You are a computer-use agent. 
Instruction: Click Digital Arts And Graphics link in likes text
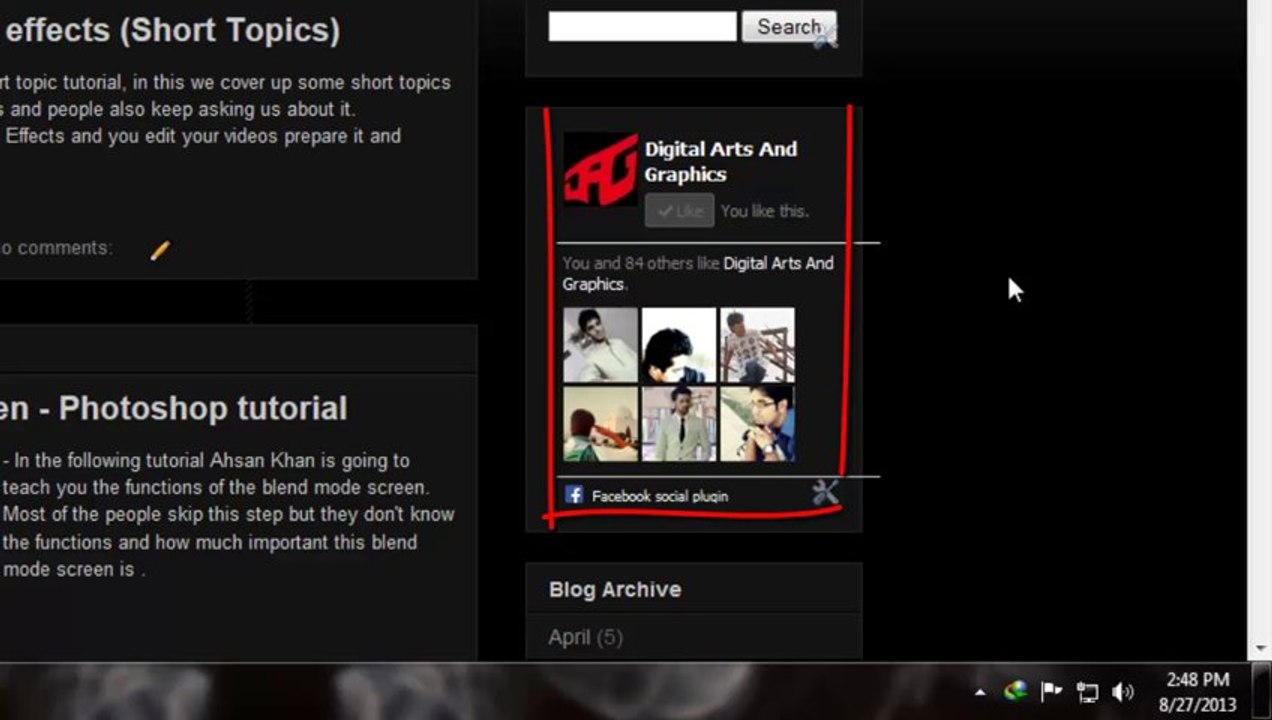(x=698, y=273)
